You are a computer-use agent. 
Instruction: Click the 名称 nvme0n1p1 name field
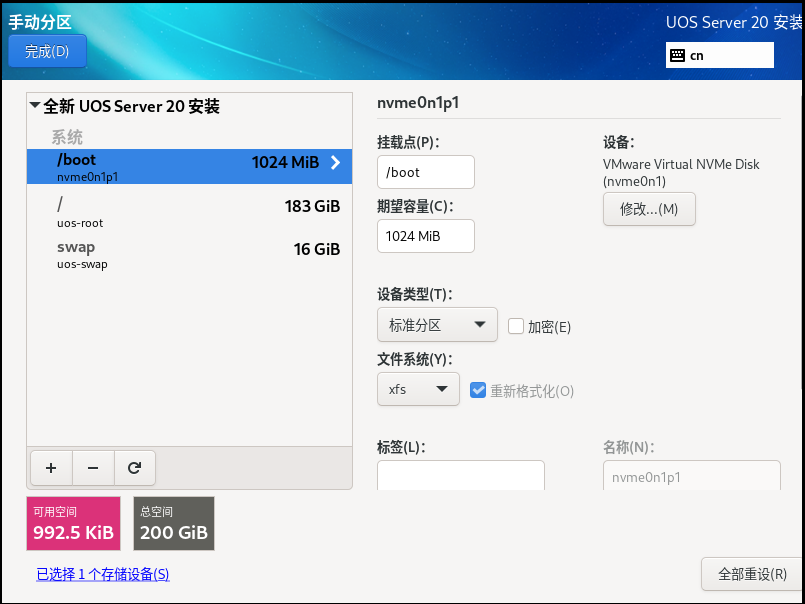tap(692, 476)
